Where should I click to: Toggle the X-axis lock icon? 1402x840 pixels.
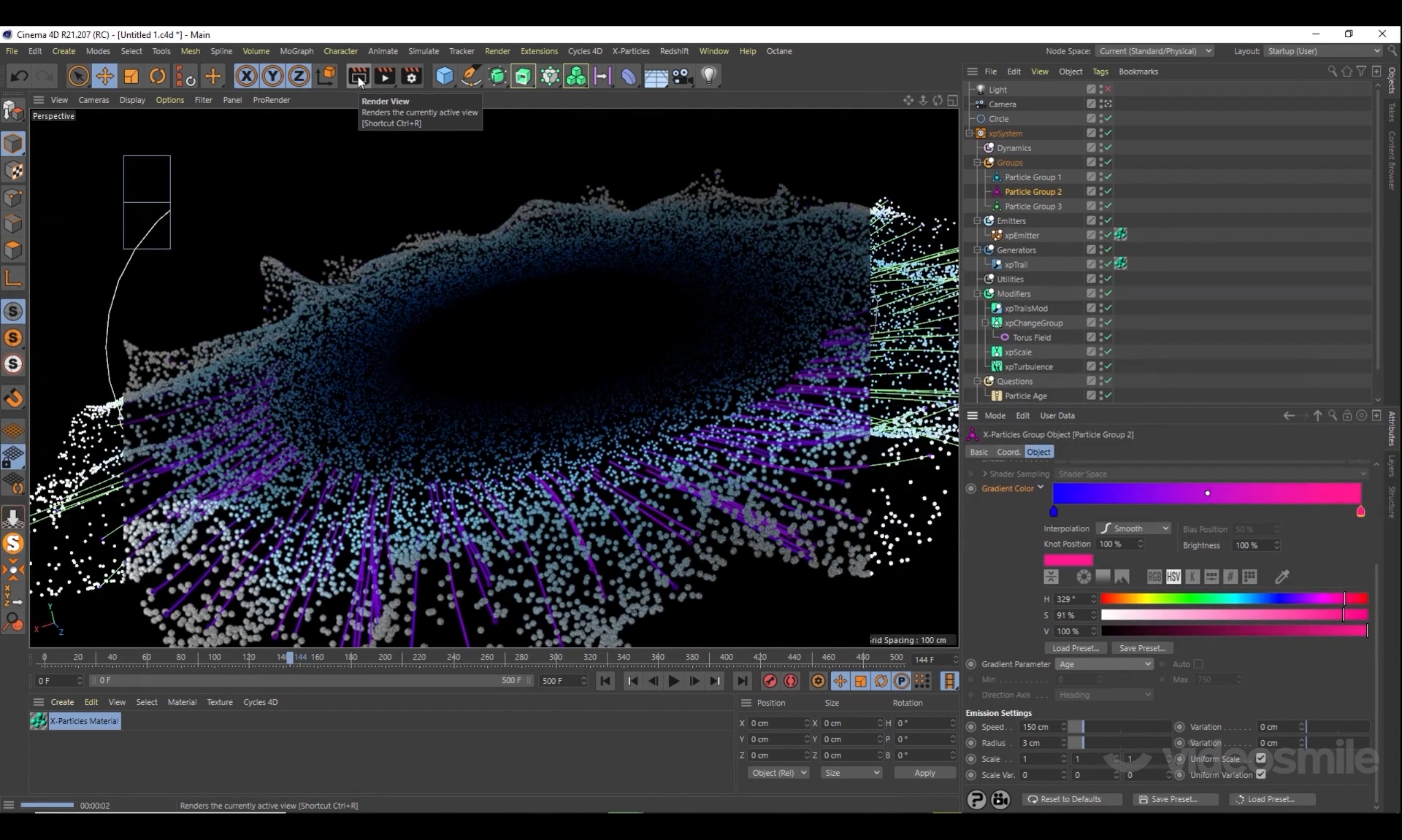pyautogui.click(x=246, y=76)
